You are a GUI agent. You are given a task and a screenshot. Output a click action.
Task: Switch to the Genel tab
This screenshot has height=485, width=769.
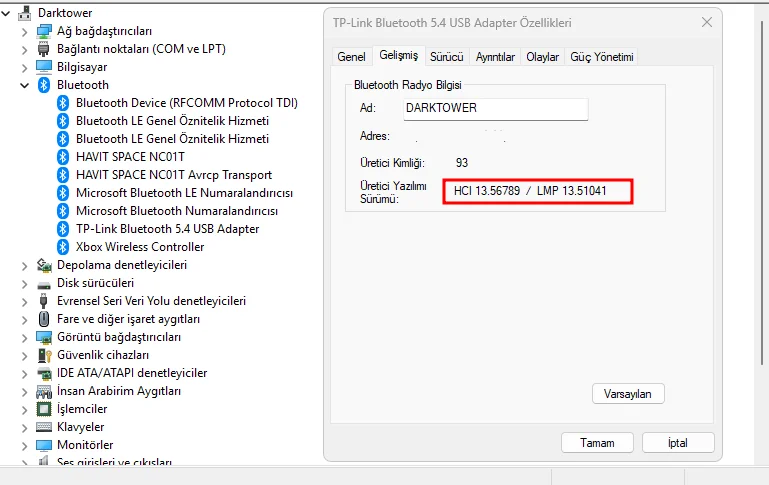coord(351,57)
